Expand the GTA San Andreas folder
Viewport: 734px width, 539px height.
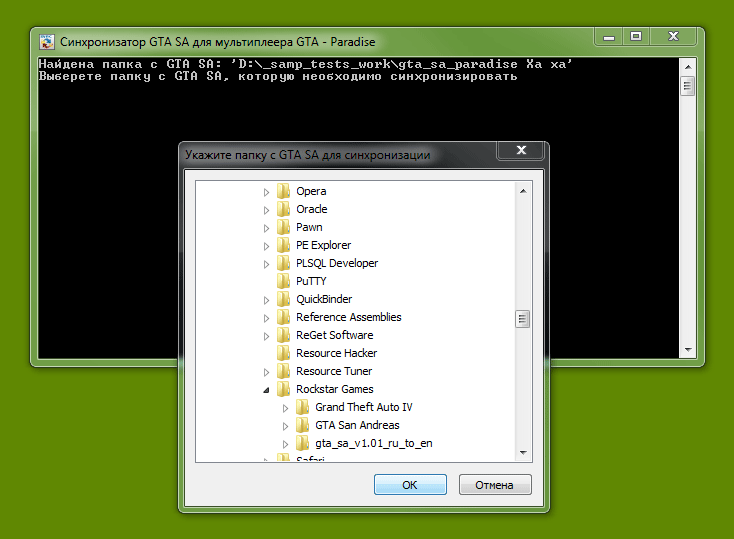coord(286,426)
